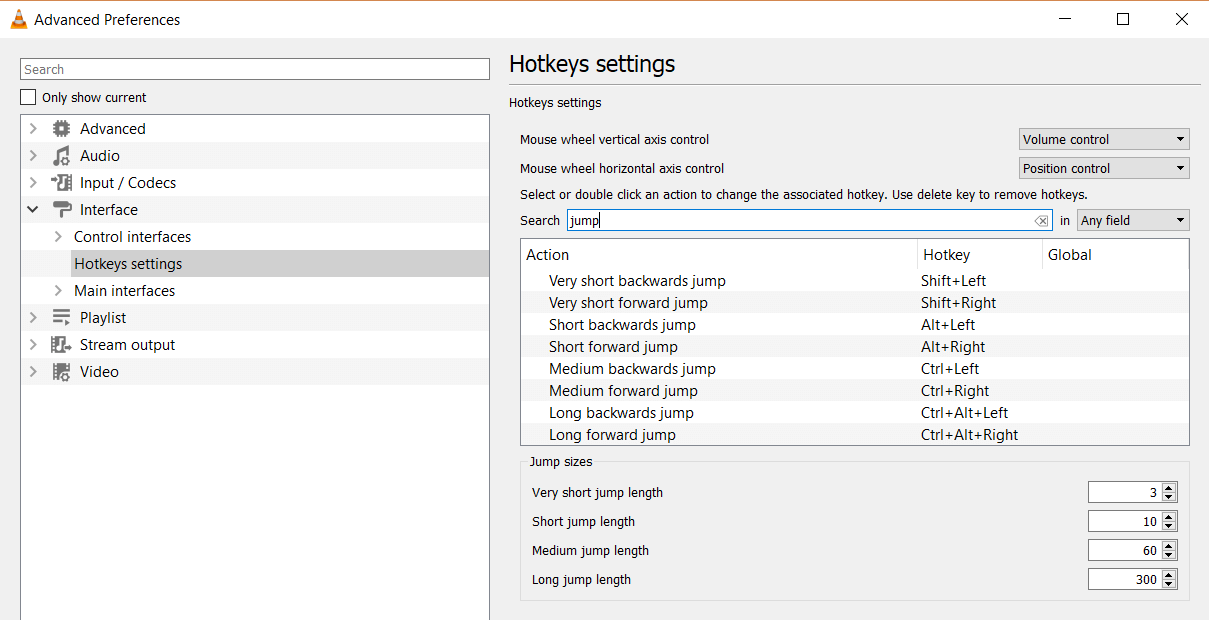Expand the Control interfaces tree node
Screen dimensions: 1209x620
tap(58, 237)
